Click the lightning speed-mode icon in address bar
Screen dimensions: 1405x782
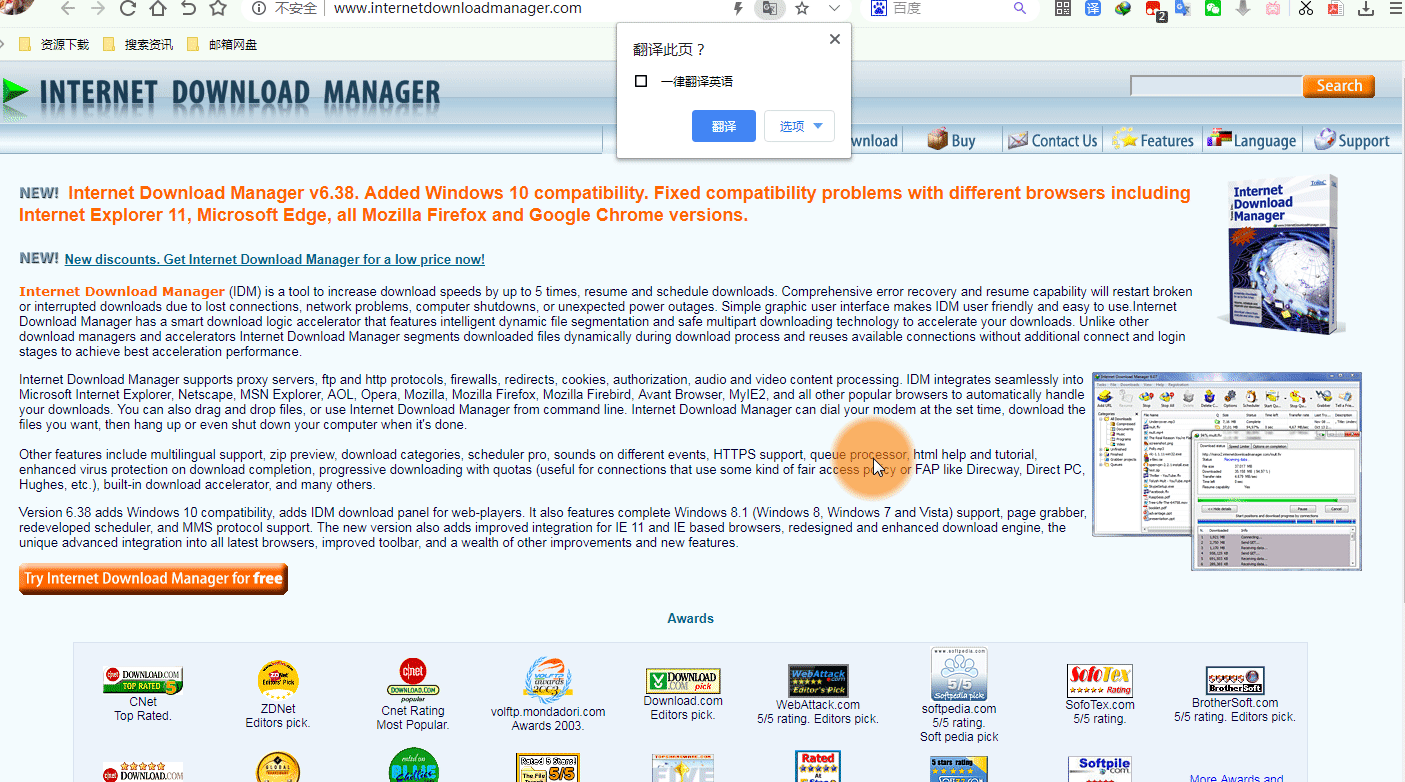(x=739, y=8)
